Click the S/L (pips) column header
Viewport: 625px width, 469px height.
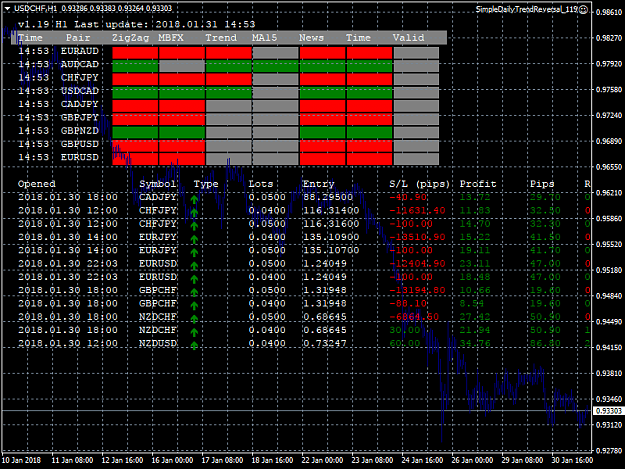[420, 184]
